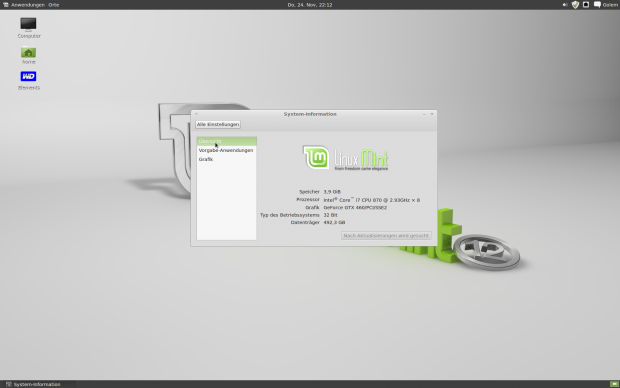This screenshot has width=620, height=388.
Task: Click the Datenträger value 492,3 GB
Action: point(334,223)
